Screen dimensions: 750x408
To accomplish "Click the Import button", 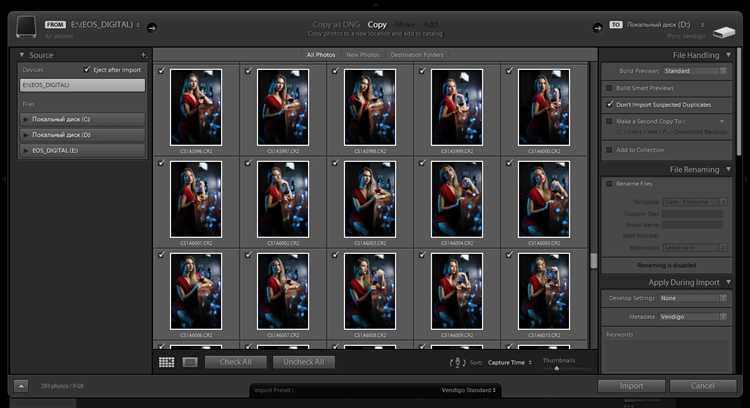I will pos(631,386).
